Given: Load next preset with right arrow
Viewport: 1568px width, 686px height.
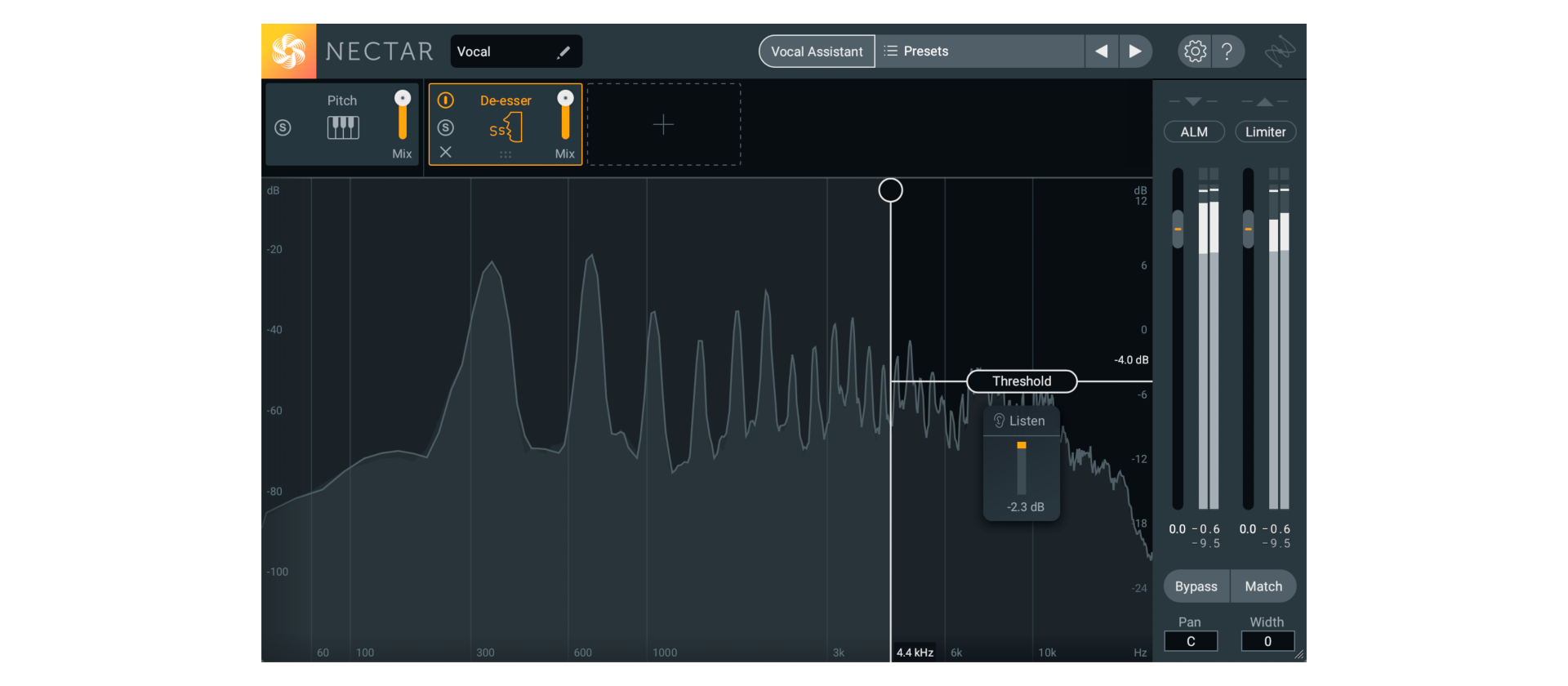Looking at the screenshot, I should [x=1135, y=51].
